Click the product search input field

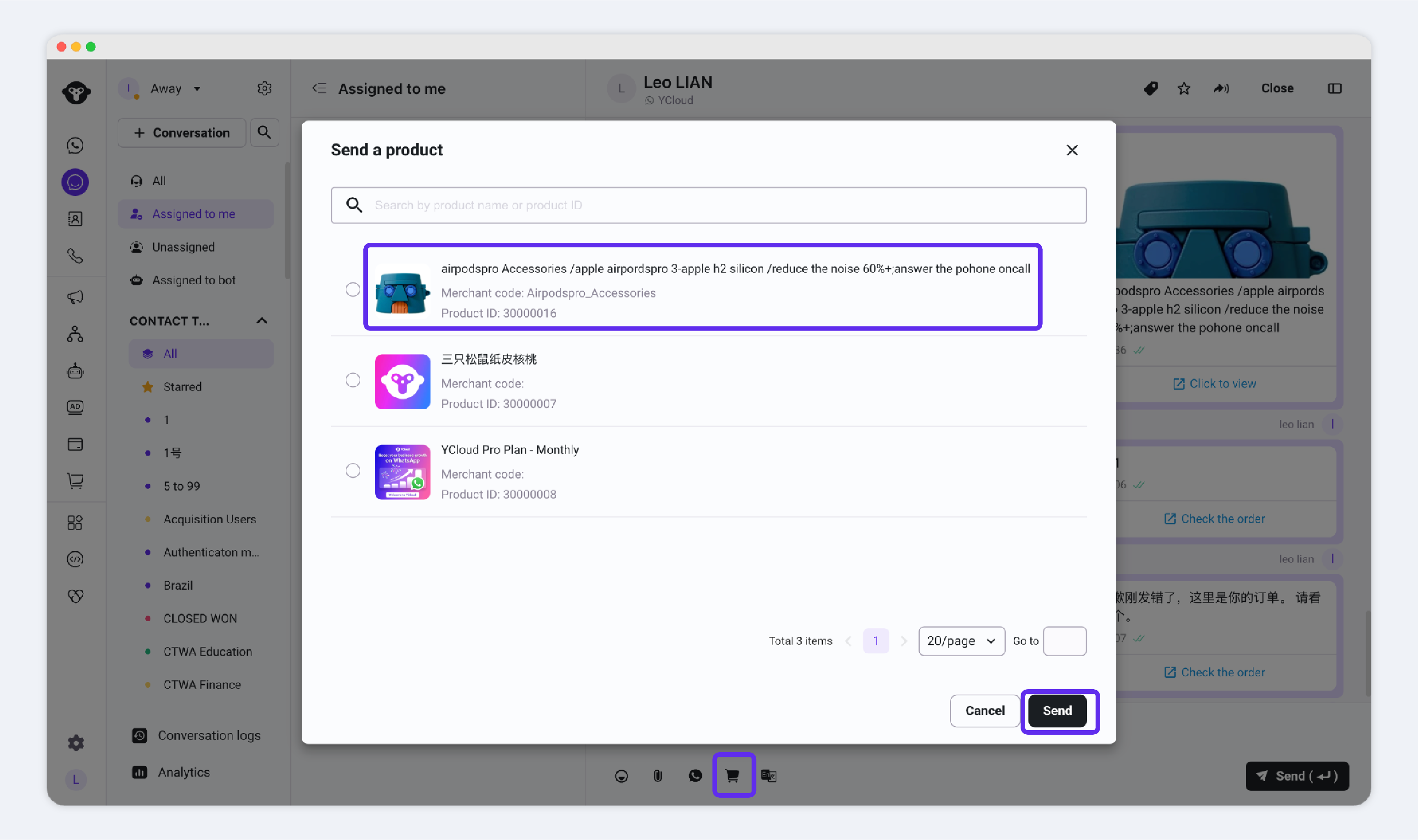coord(719,205)
